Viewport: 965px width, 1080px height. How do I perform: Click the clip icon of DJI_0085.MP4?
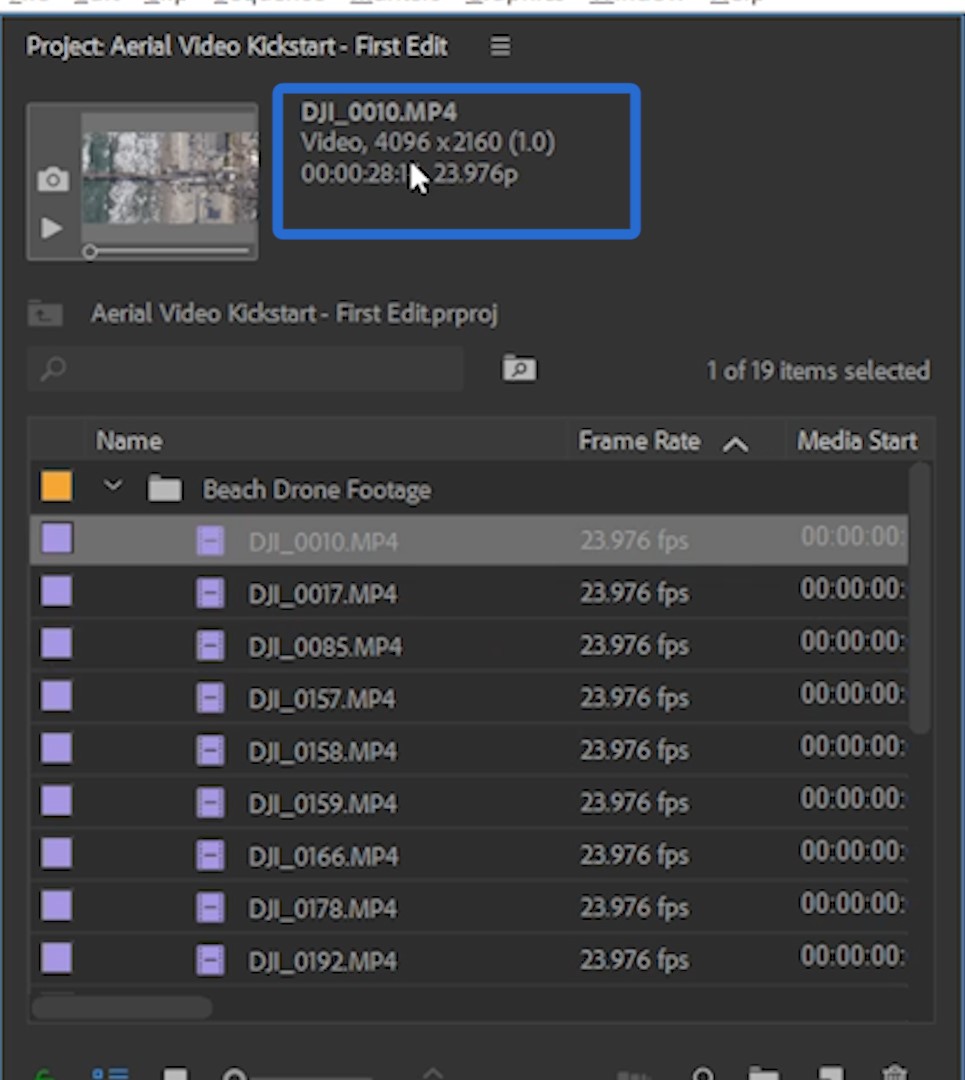pyautogui.click(x=210, y=646)
